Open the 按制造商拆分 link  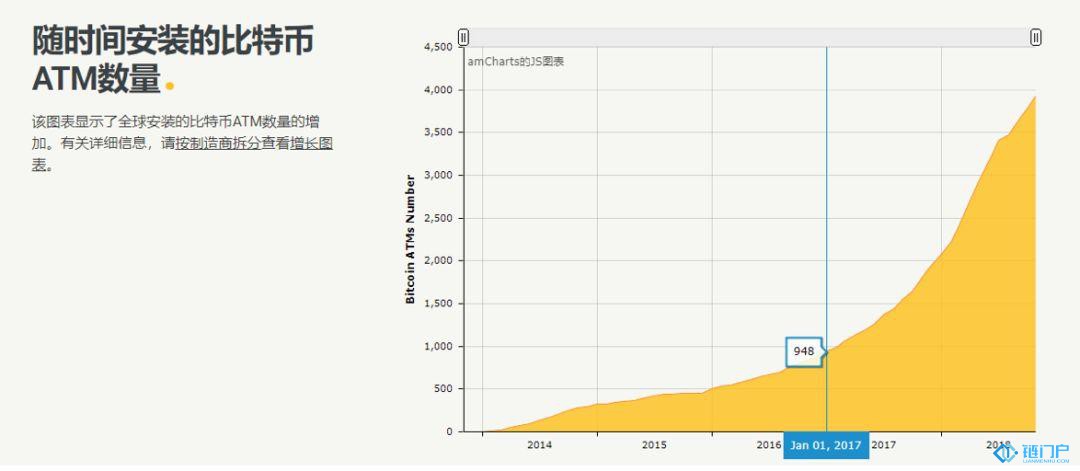click(x=217, y=144)
